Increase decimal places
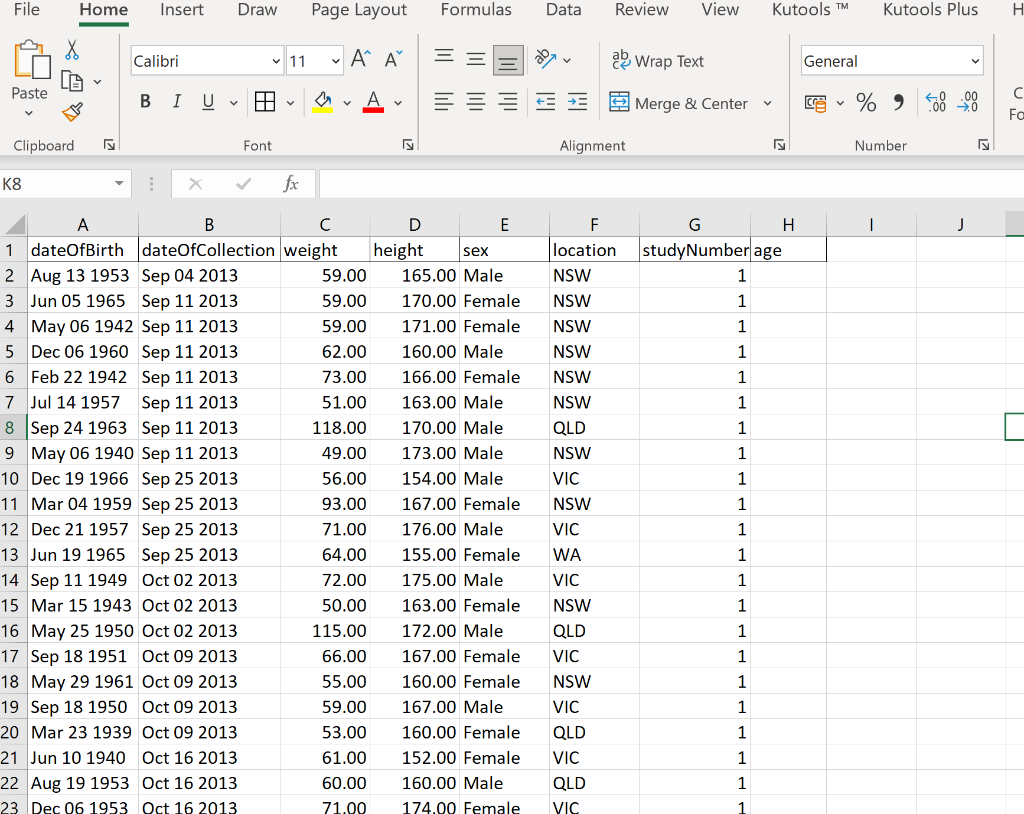The height and width of the screenshot is (814, 1024). pos(936,102)
